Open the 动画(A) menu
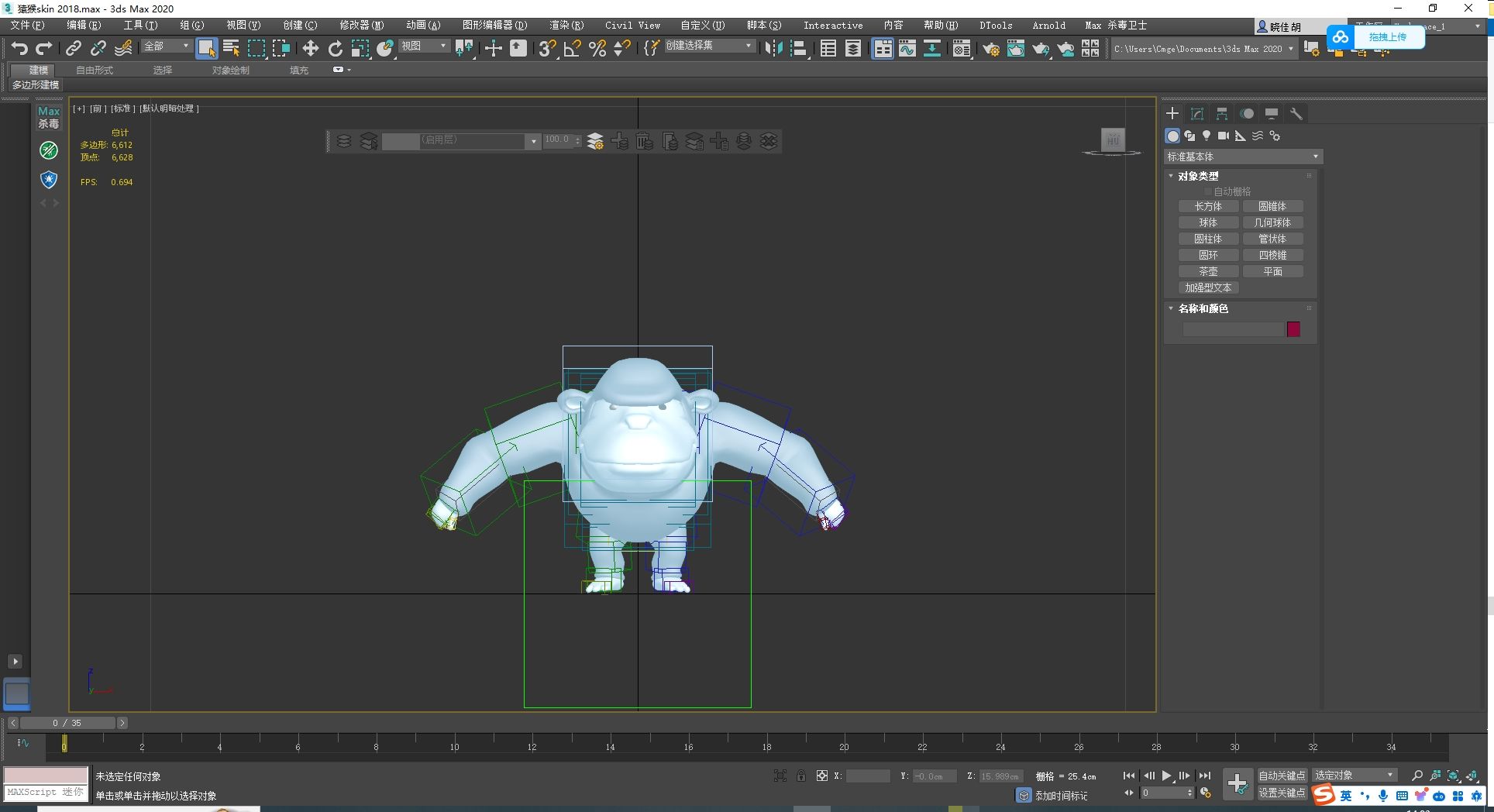 point(423,25)
